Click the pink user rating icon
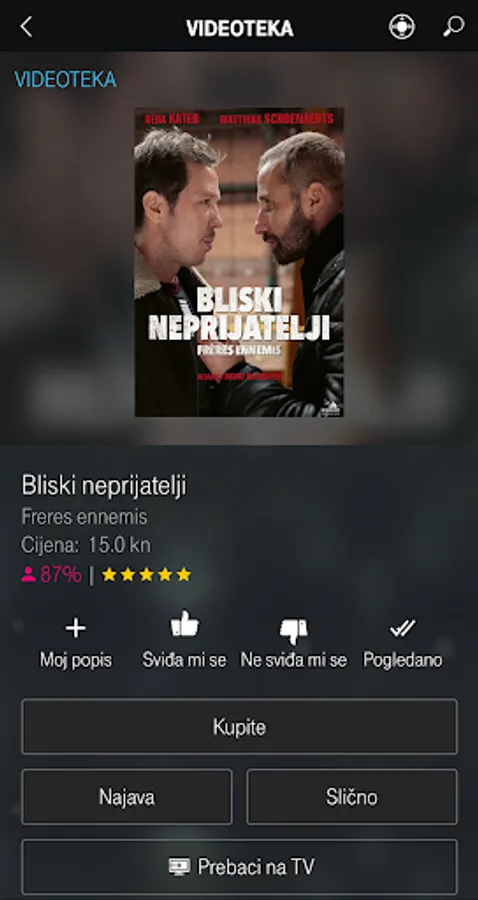The width and height of the screenshot is (478, 900). pyautogui.click(x=28, y=575)
